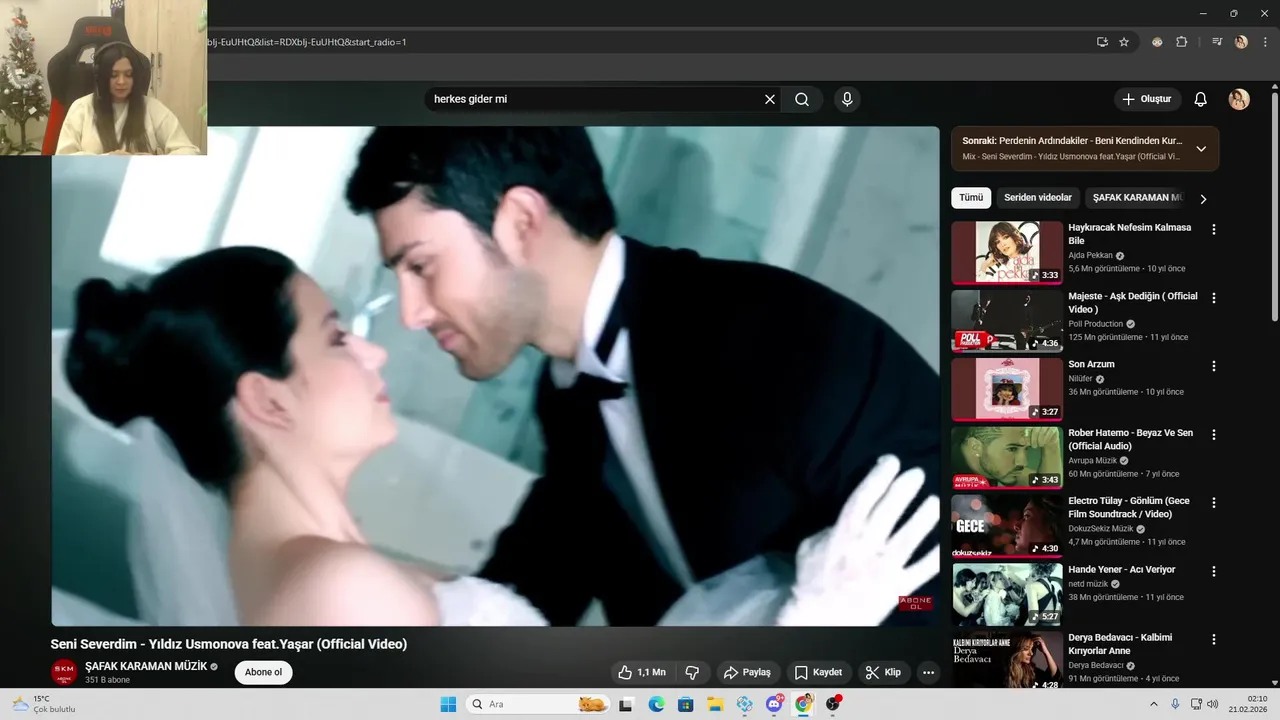Open Haykıracak Nefesim Kalmasa Bile thumbnail
The height and width of the screenshot is (720, 1280).
[x=1007, y=253]
